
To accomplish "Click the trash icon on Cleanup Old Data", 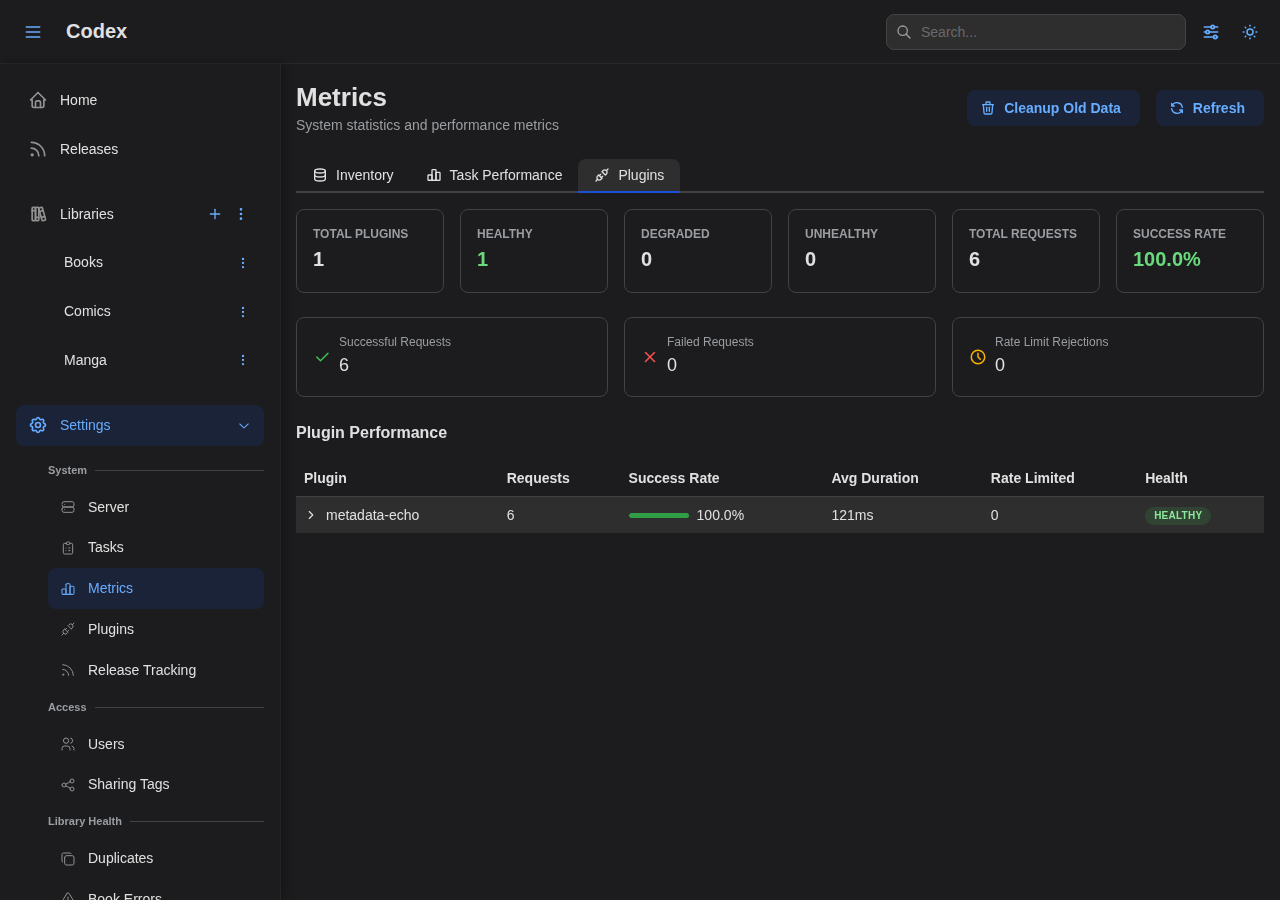I will [x=988, y=108].
